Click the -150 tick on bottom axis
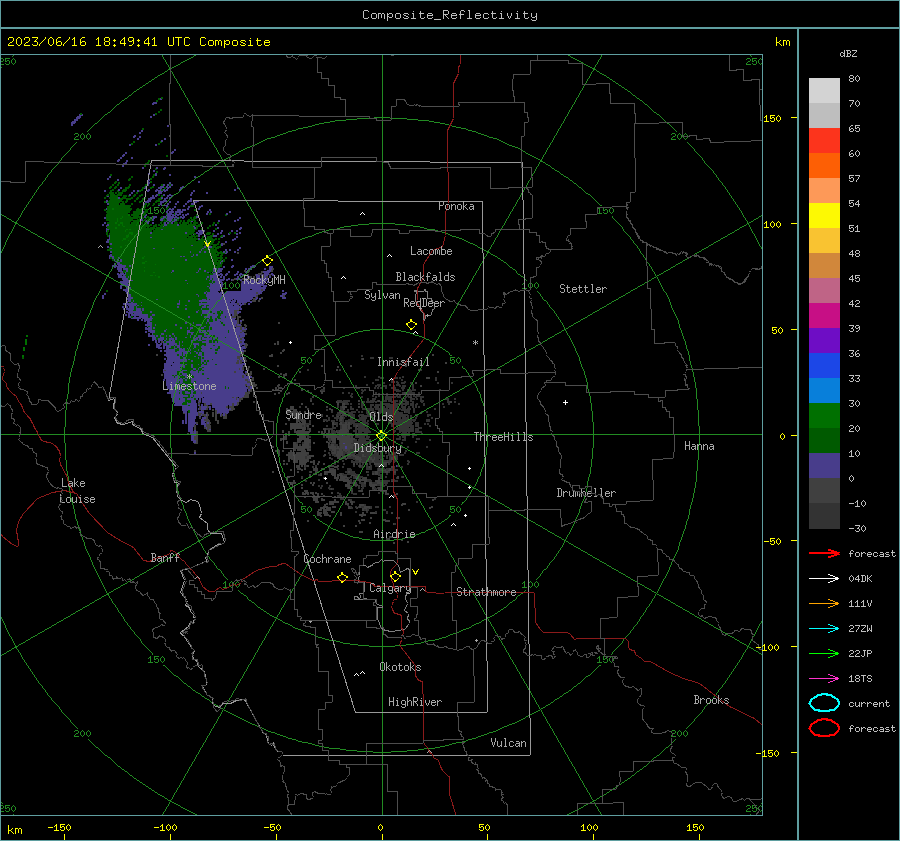Viewport: 900px width, 841px height. pos(59,827)
